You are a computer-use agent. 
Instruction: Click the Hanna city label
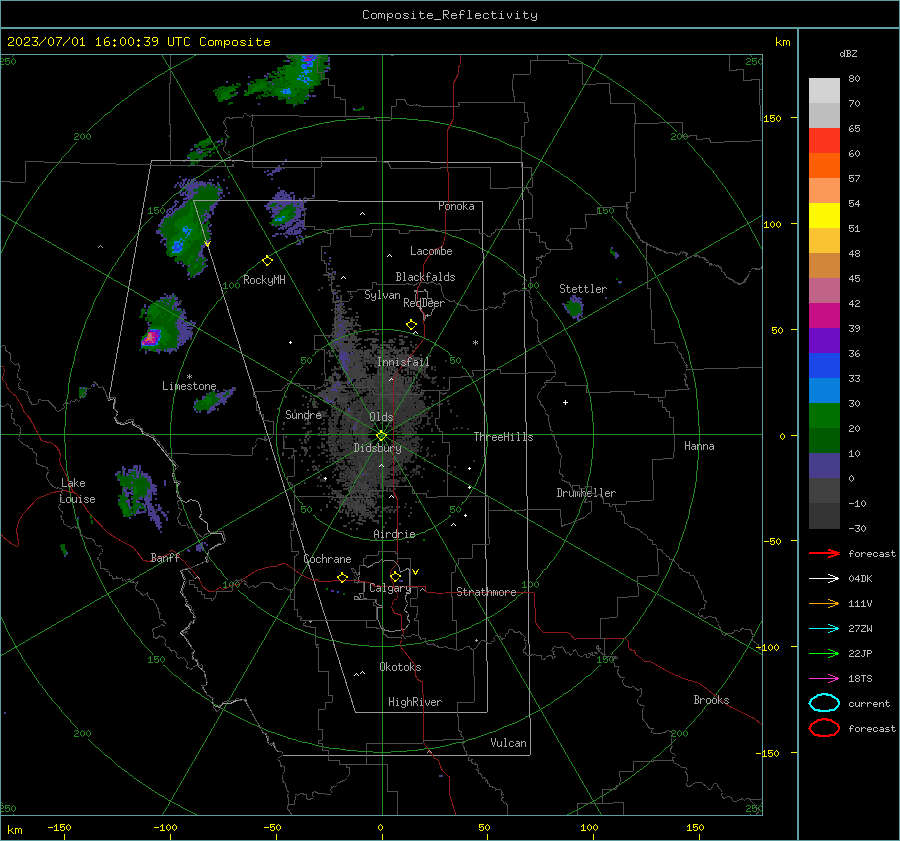tap(699, 446)
